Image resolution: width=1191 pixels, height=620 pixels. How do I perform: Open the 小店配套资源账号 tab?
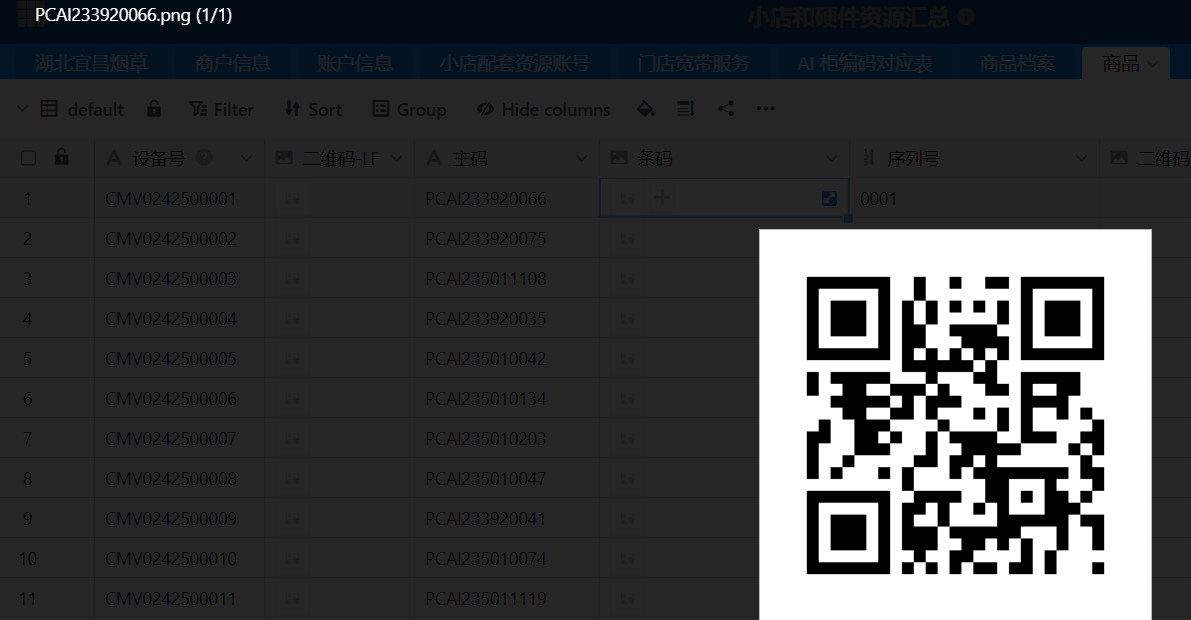tap(515, 64)
